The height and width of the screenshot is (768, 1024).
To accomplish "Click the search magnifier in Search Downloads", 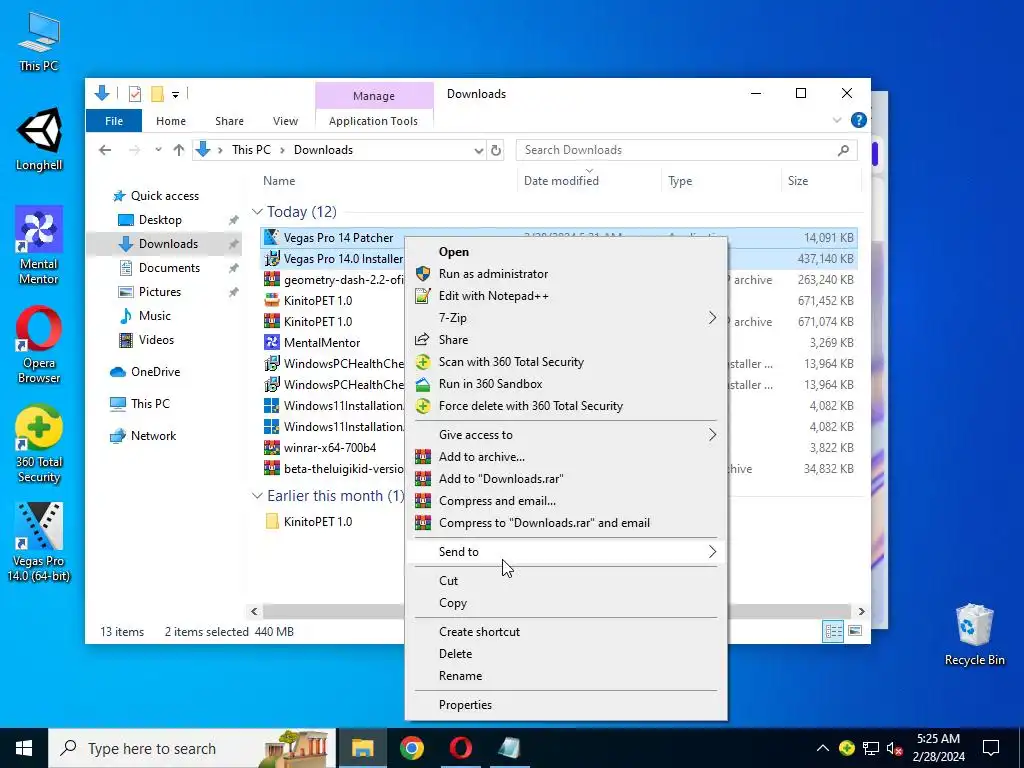I will pyautogui.click(x=843, y=150).
